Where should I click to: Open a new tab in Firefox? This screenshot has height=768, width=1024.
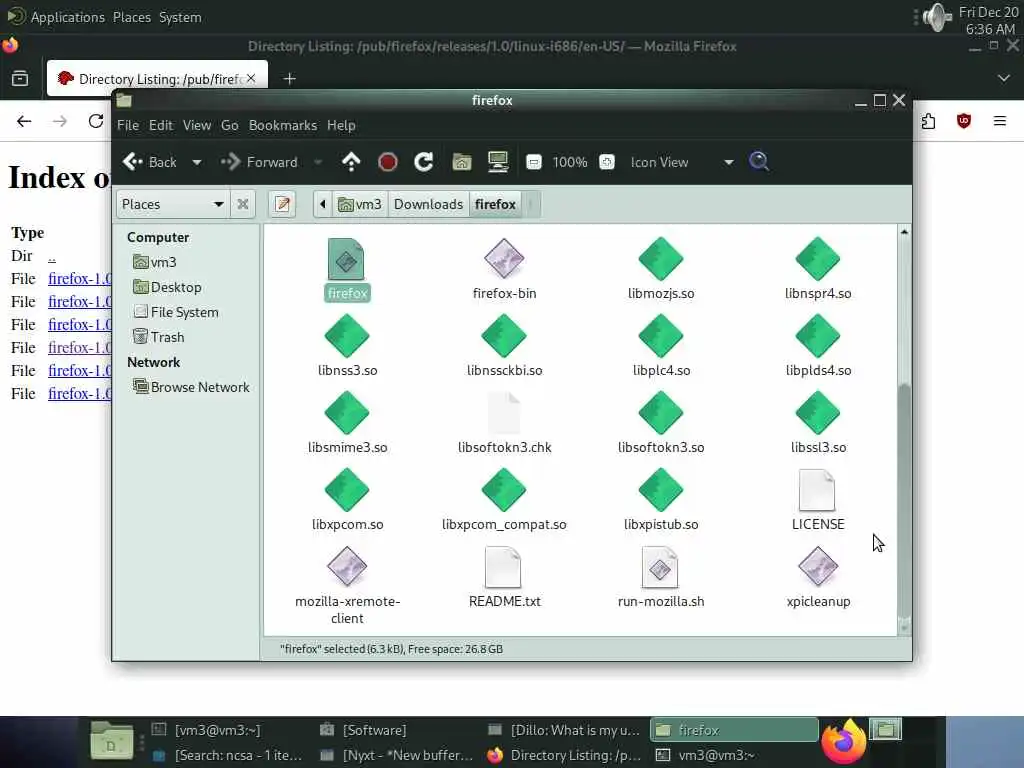click(289, 78)
